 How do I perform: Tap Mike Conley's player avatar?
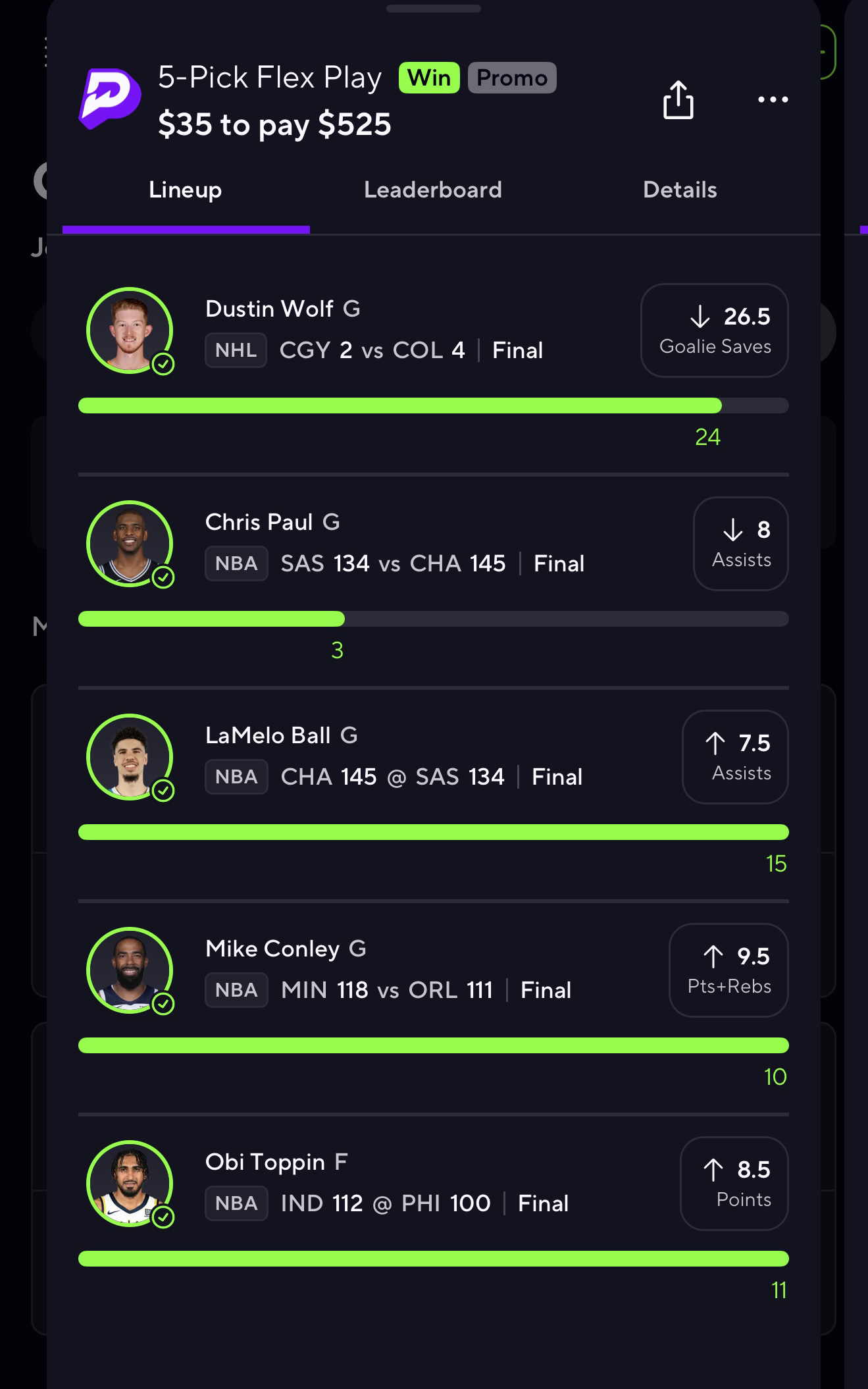tap(130, 970)
